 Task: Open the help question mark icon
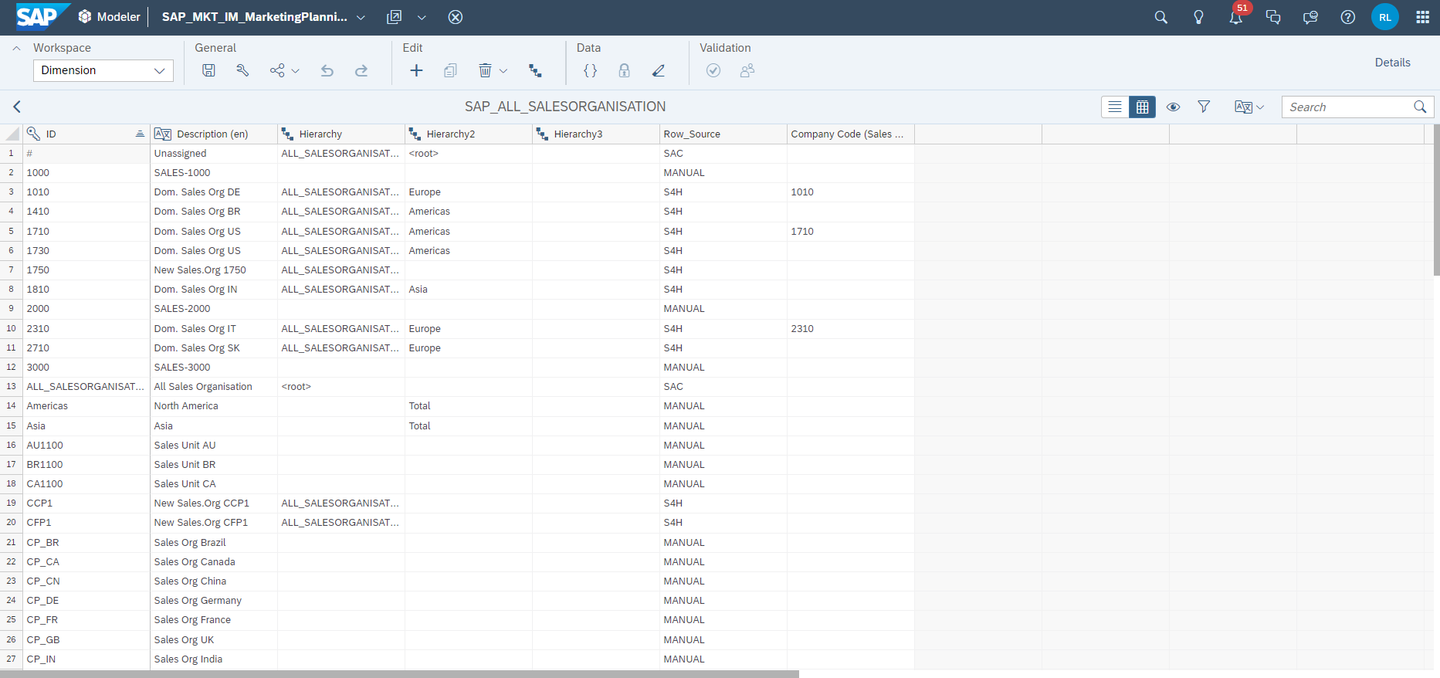1348,17
